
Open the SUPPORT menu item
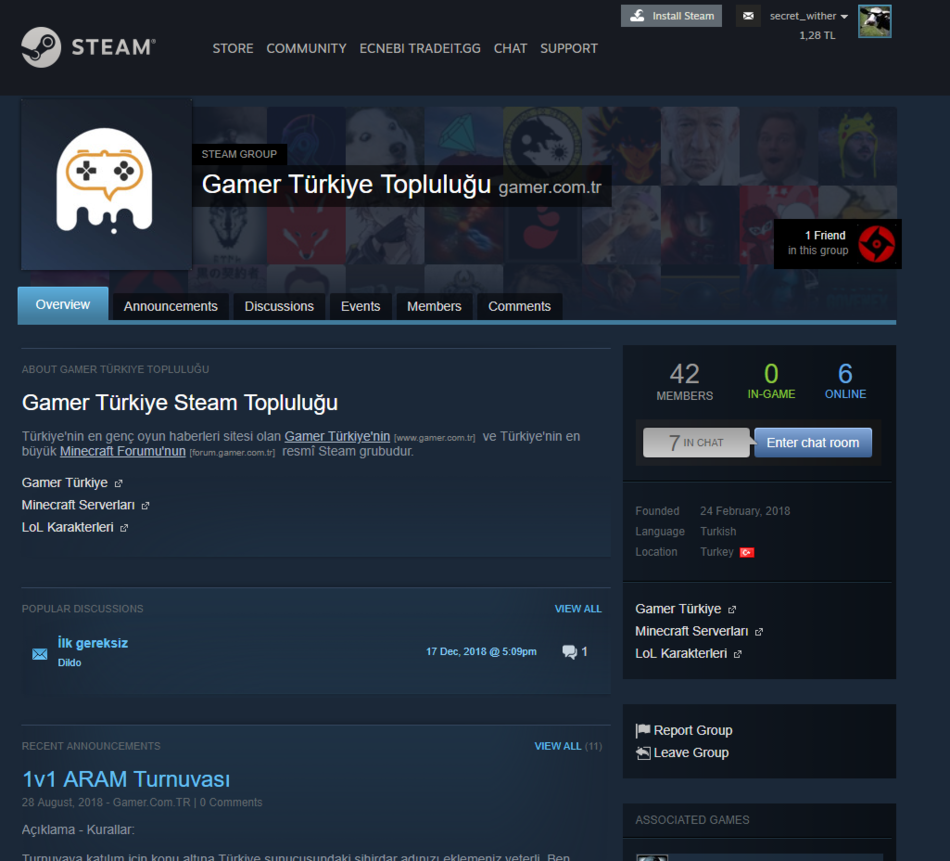(569, 48)
